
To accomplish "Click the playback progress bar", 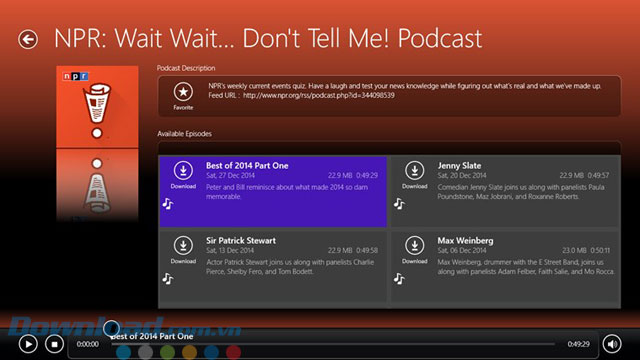I will coord(333,344).
